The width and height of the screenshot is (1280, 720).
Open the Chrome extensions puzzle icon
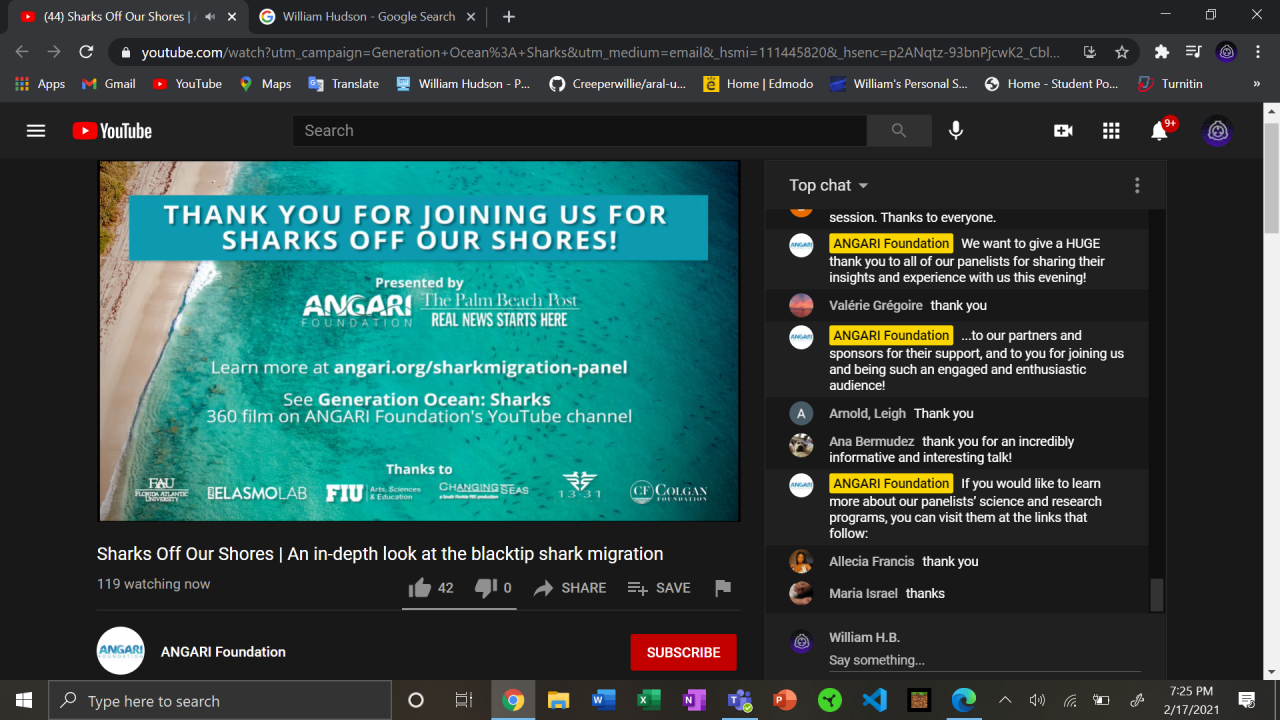pyautogui.click(x=1161, y=52)
